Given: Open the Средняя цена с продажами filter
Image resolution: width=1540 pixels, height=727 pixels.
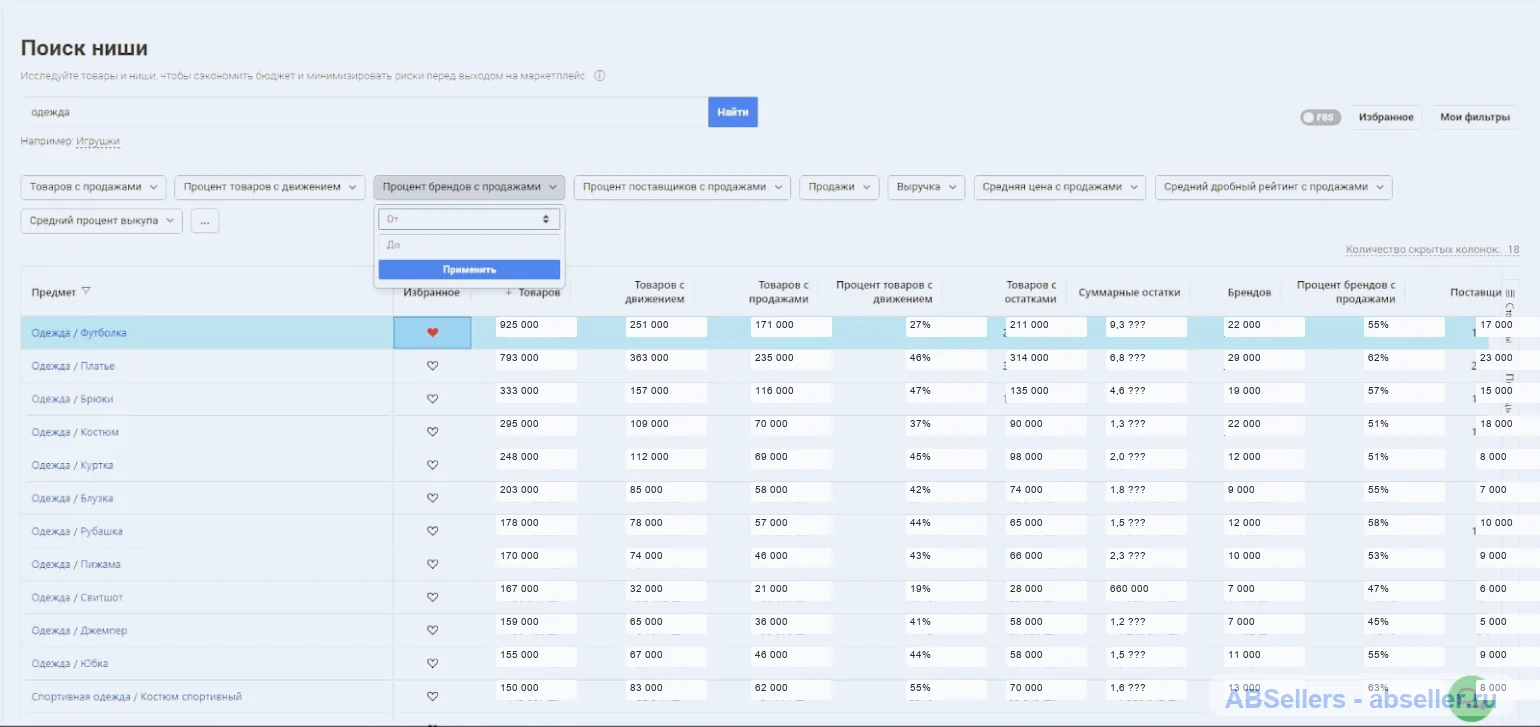Looking at the screenshot, I should [x=1060, y=187].
